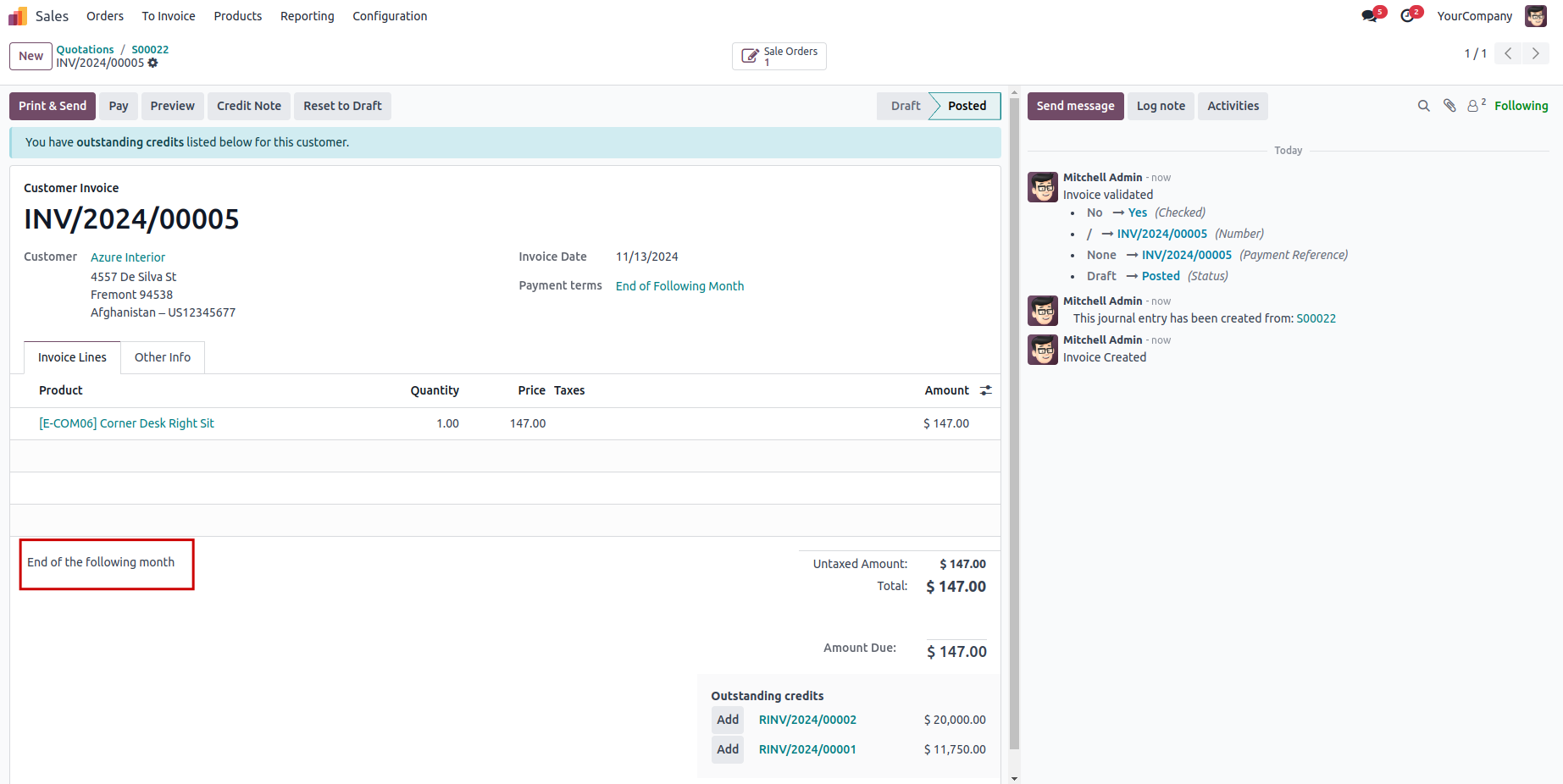Screen dimensions: 1563x784
Task: Click the Print & Send button
Action: tap(53, 106)
